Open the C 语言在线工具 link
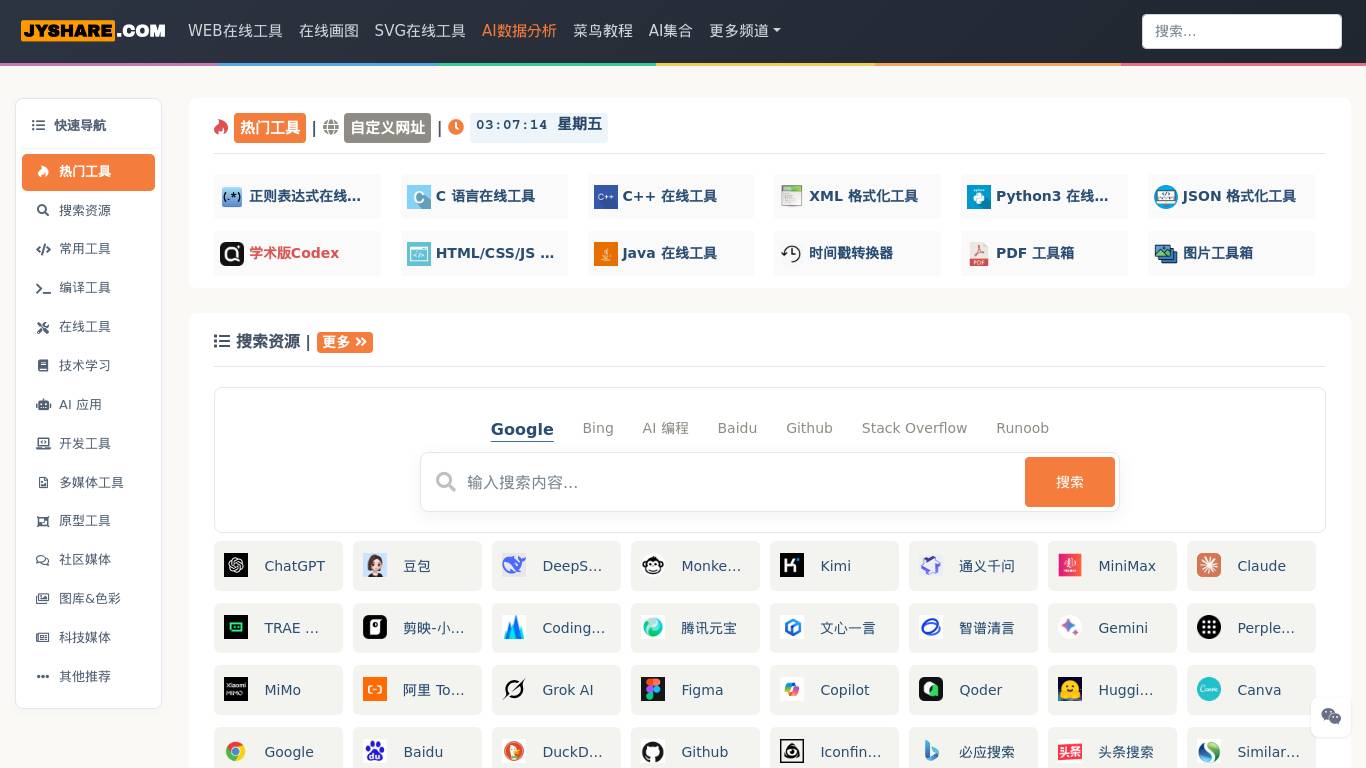 [x=484, y=196]
